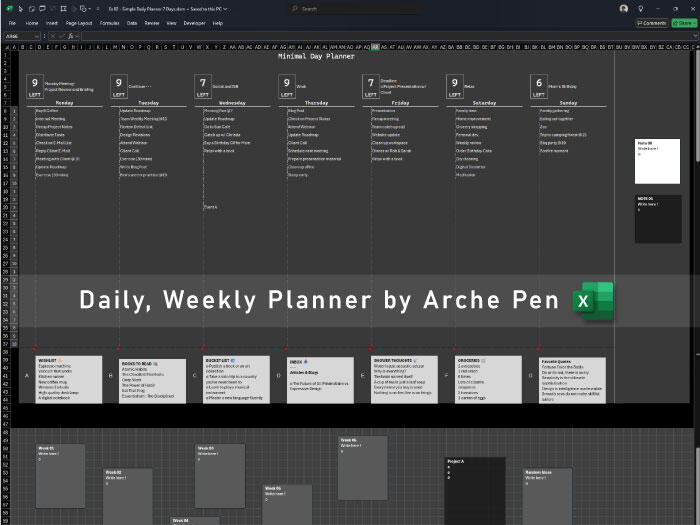Open the Page Layout tab
Screen dimensions: 700x525
(80, 22)
